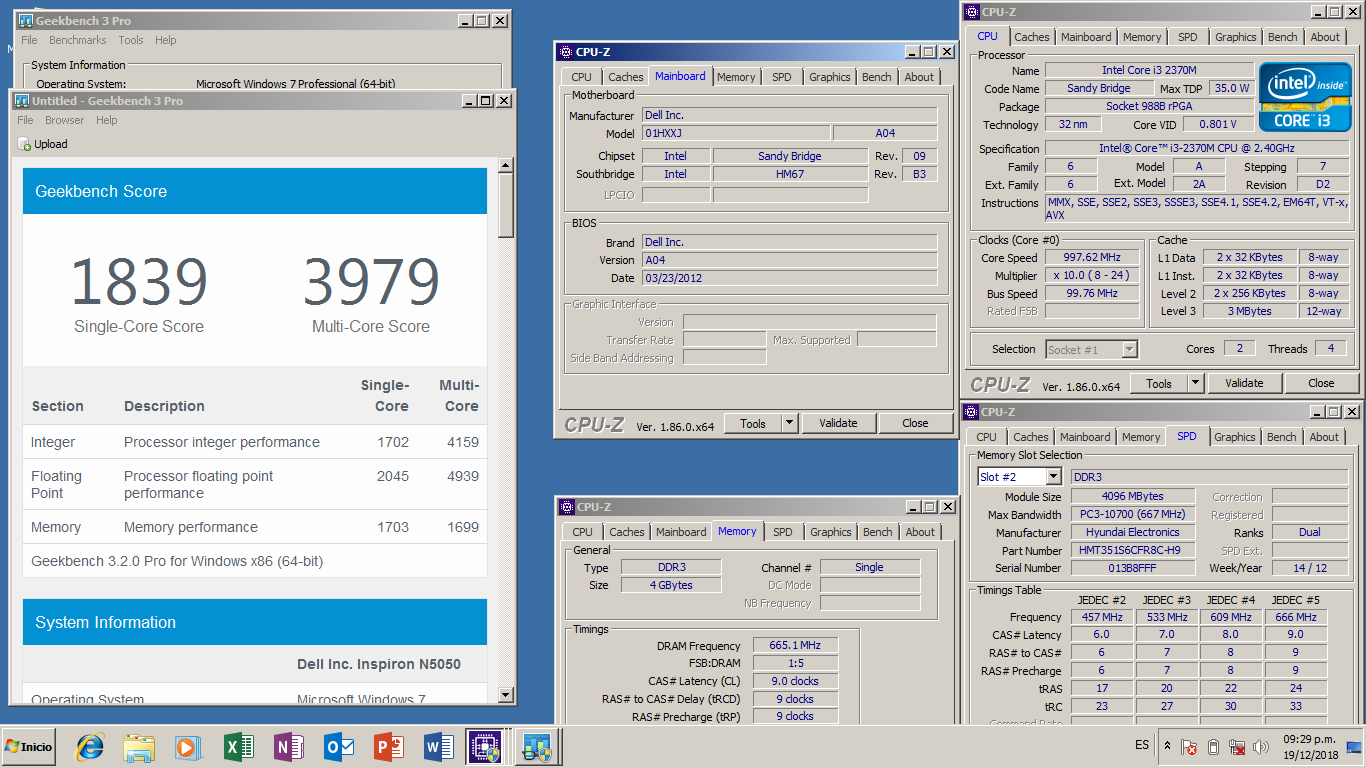Click the 1839 Single-Core Score
Viewport: 1366px width, 768px height.
click(x=139, y=282)
